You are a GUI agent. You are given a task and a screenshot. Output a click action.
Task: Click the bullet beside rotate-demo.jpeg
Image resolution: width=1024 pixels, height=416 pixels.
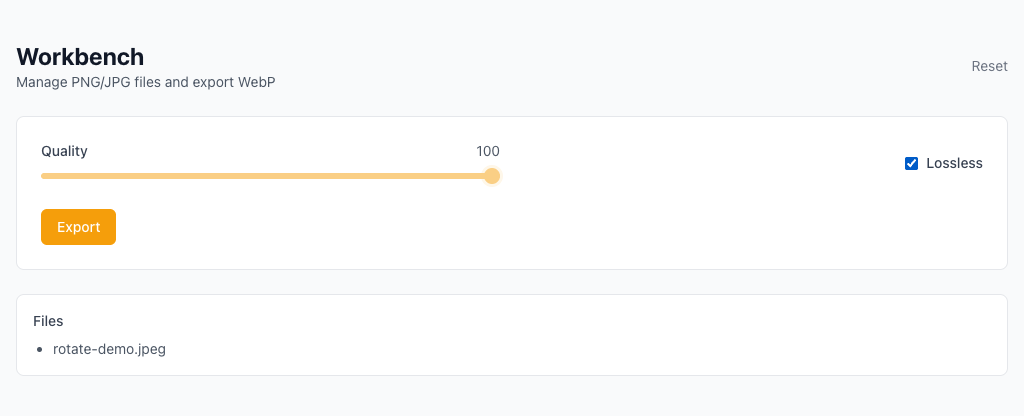pyautogui.click(x=40, y=350)
